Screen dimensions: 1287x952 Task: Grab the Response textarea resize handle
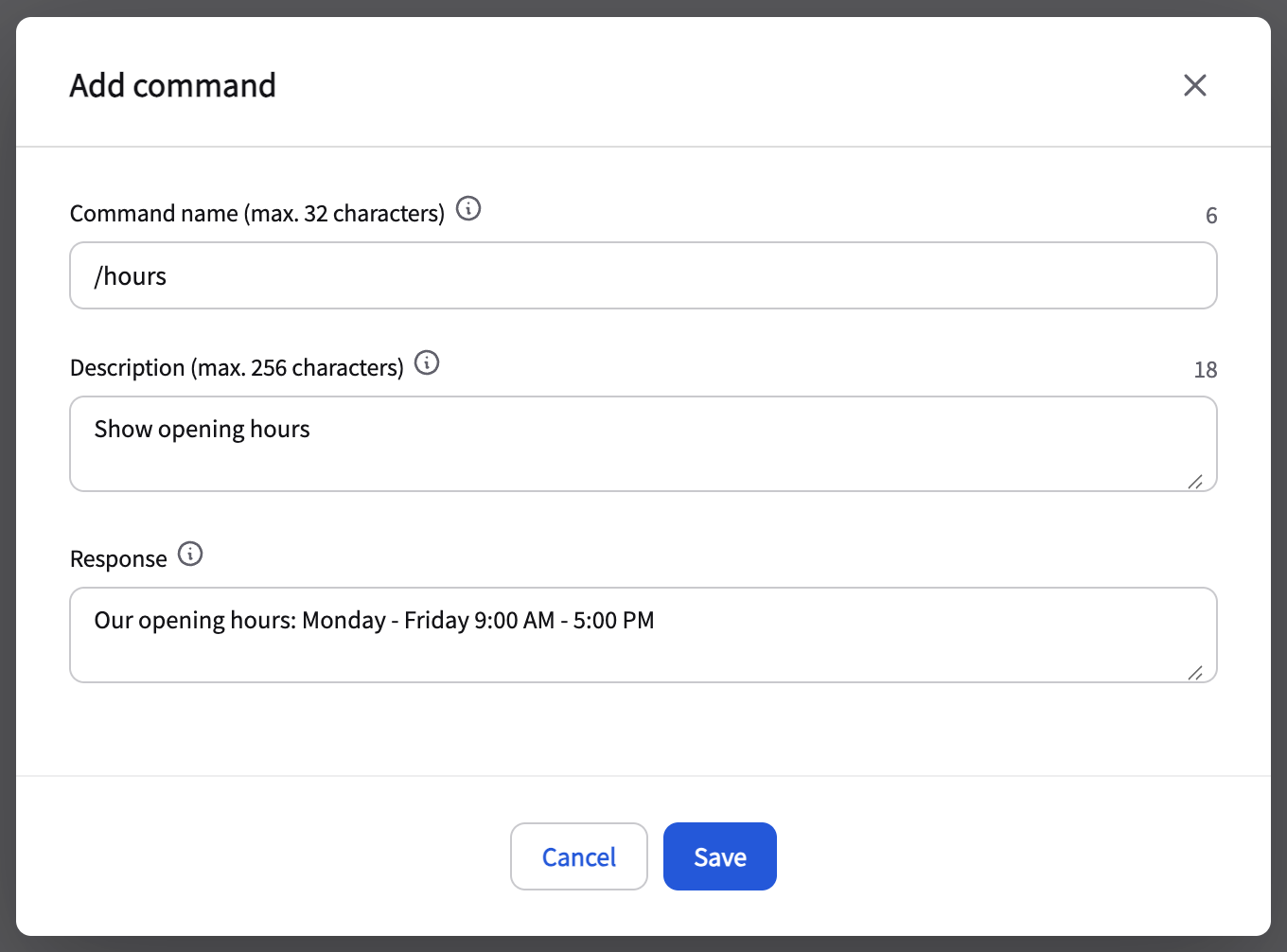click(x=1195, y=673)
